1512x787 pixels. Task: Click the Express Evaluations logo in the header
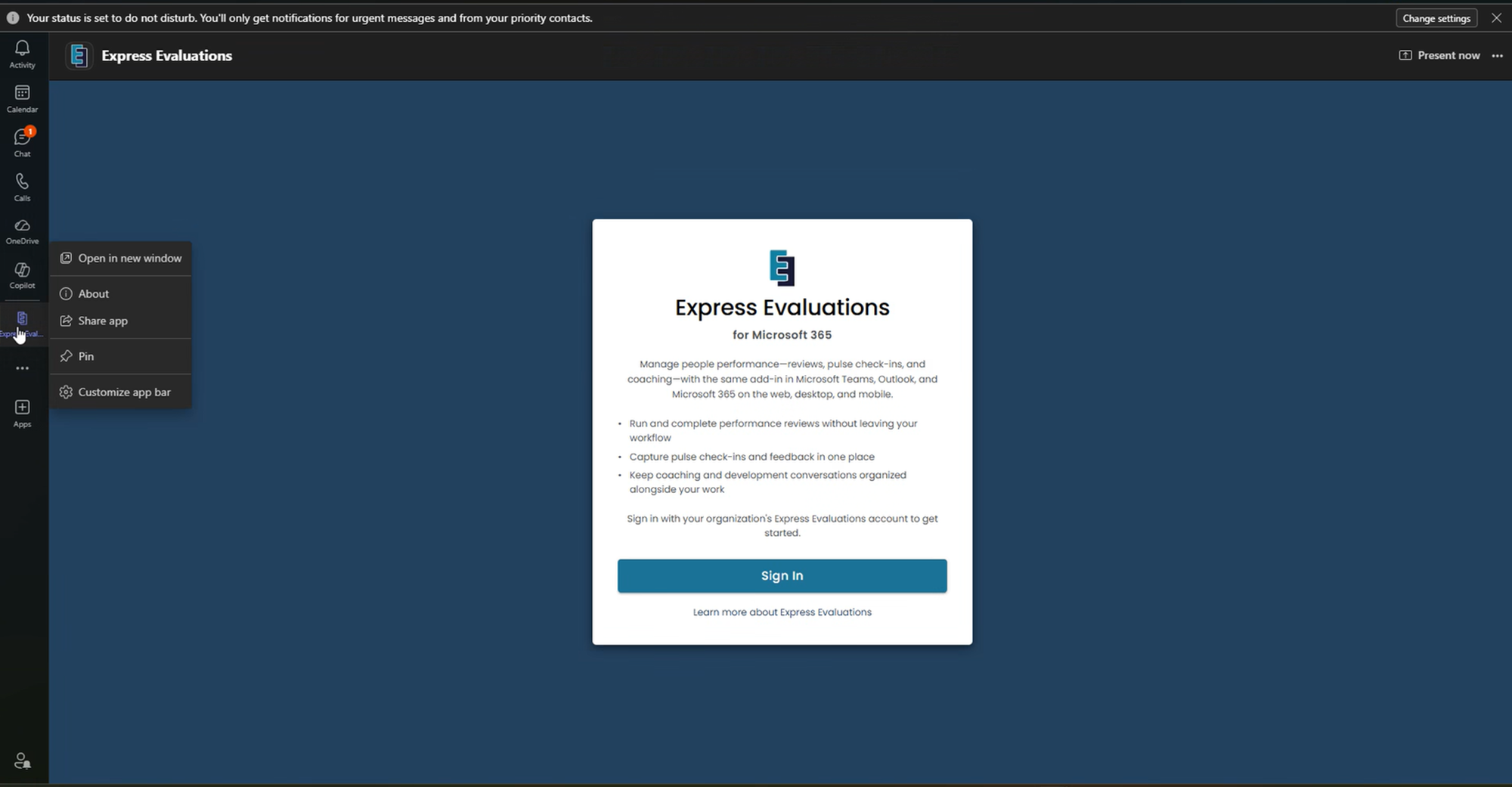click(x=79, y=56)
